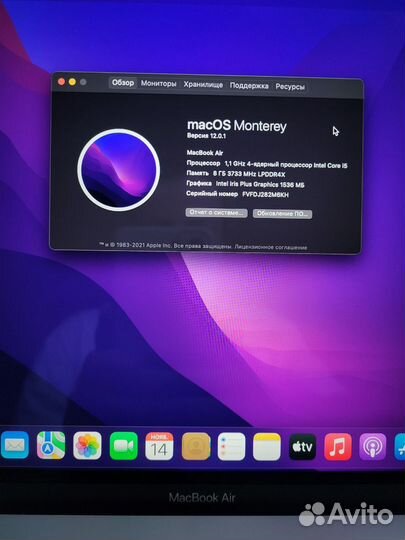The height and width of the screenshot is (540, 405).
Task: Open Calendar showing date 14
Action: point(159,446)
